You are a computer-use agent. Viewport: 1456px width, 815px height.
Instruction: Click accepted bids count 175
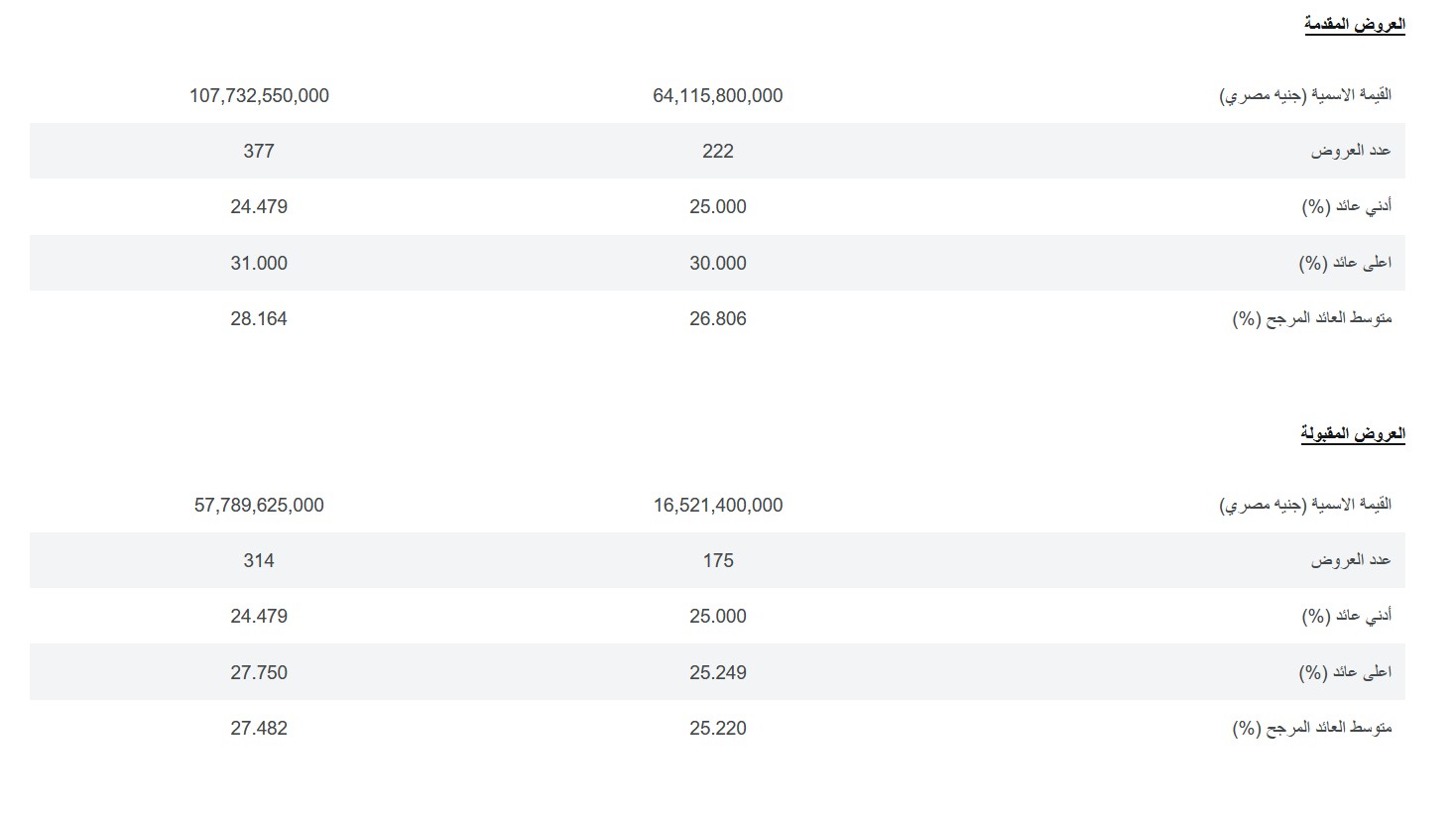click(718, 561)
